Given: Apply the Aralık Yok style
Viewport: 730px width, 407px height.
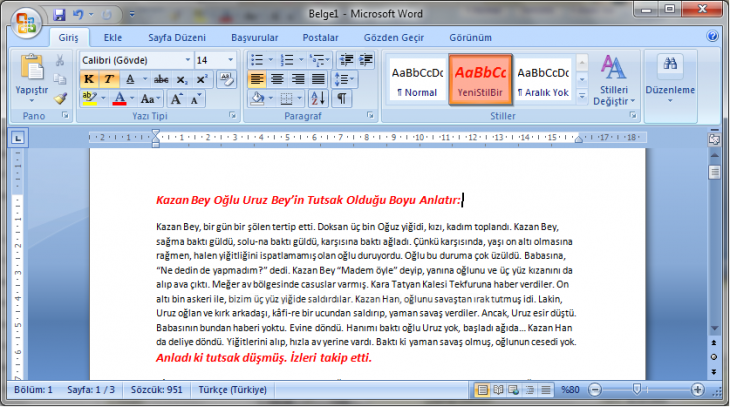Looking at the screenshot, I should 543,79.
